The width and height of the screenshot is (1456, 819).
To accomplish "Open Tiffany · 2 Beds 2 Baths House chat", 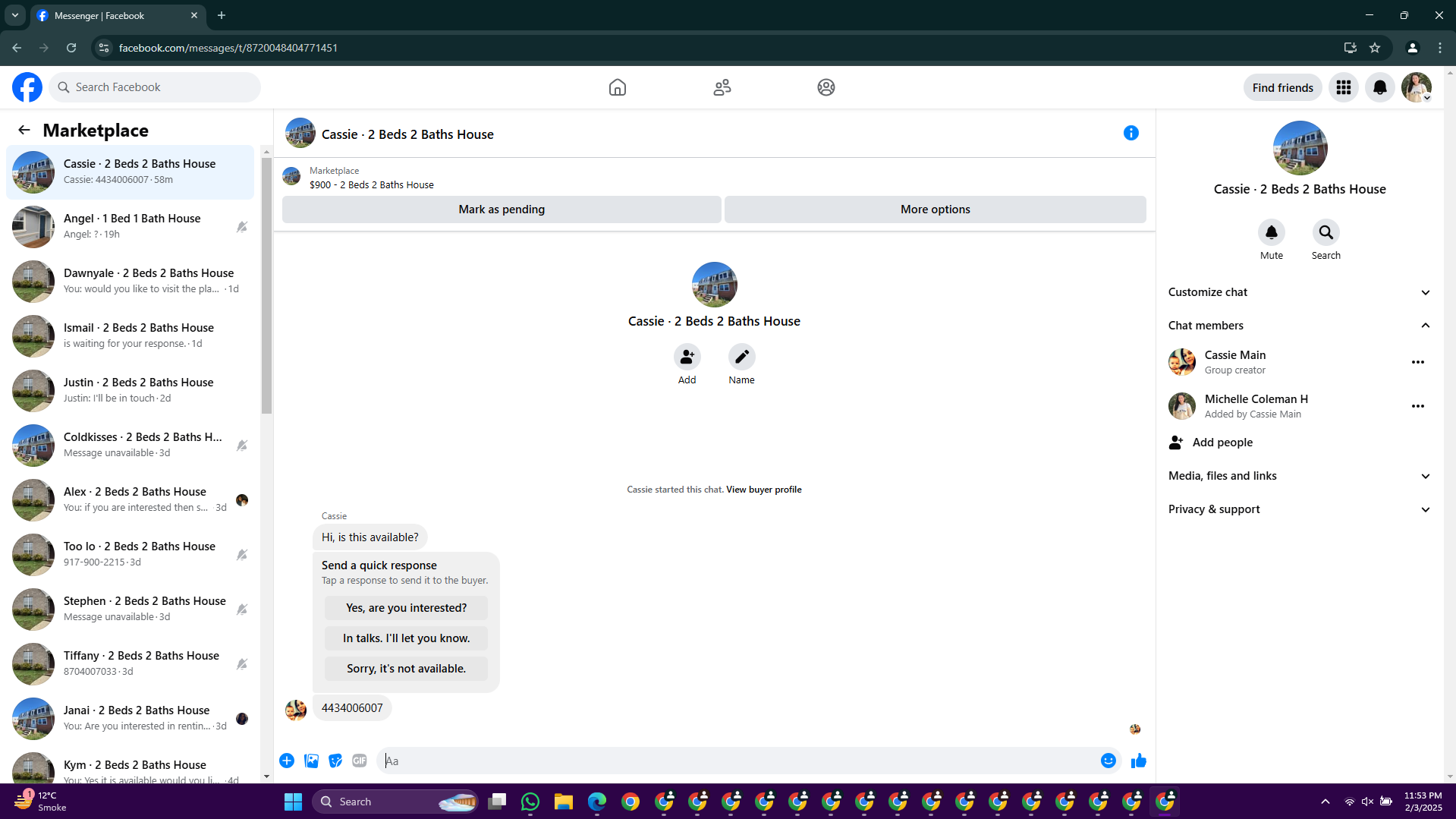I will 130,664.
